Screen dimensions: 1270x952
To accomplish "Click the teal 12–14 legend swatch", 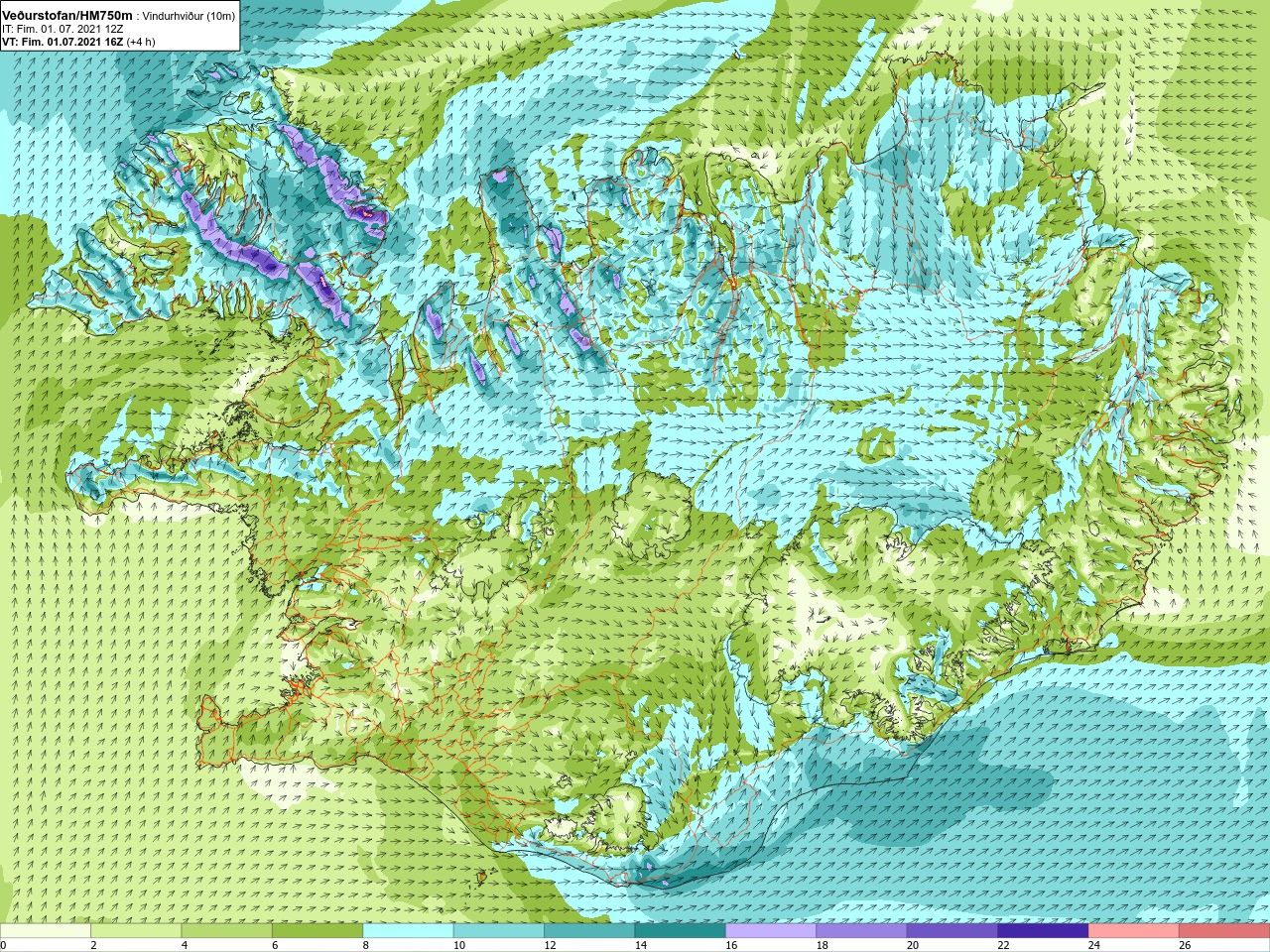I will pos(589,931).
